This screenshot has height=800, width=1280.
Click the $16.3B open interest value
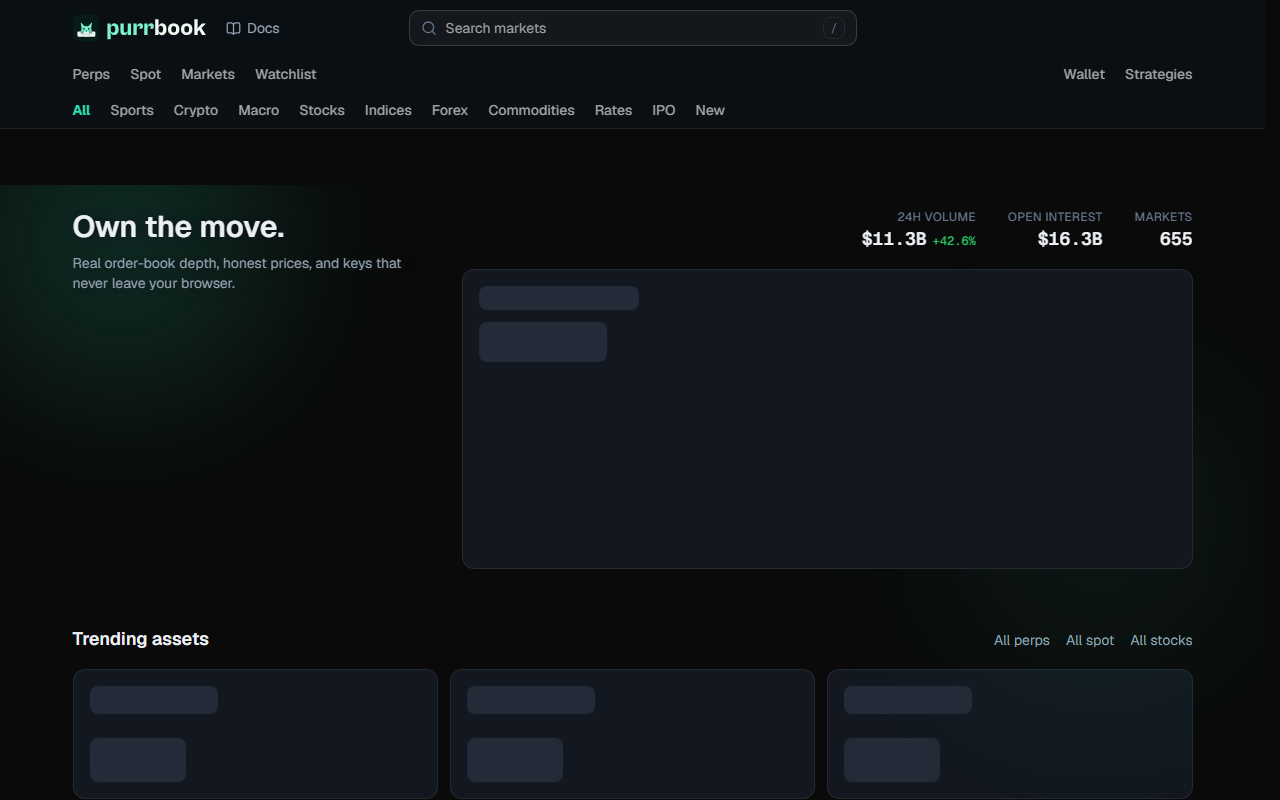coord(1070,239)
